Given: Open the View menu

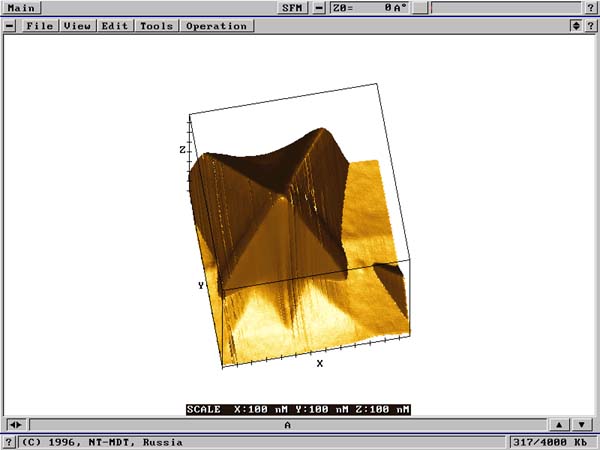Looking at the screenshot, I should tap(78, 26).
